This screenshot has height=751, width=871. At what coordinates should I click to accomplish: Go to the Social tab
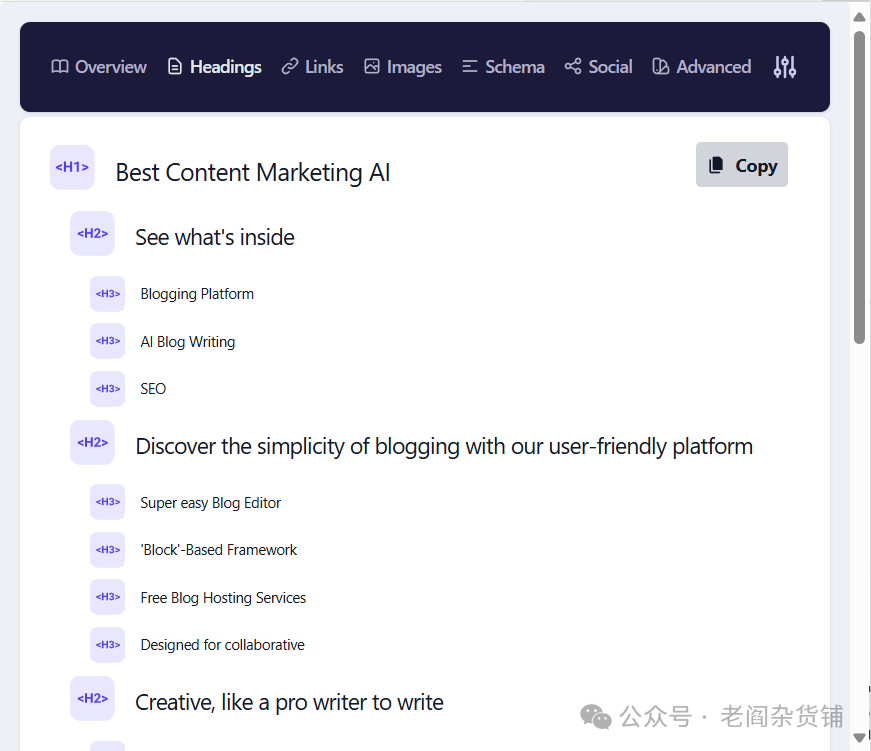598,67
